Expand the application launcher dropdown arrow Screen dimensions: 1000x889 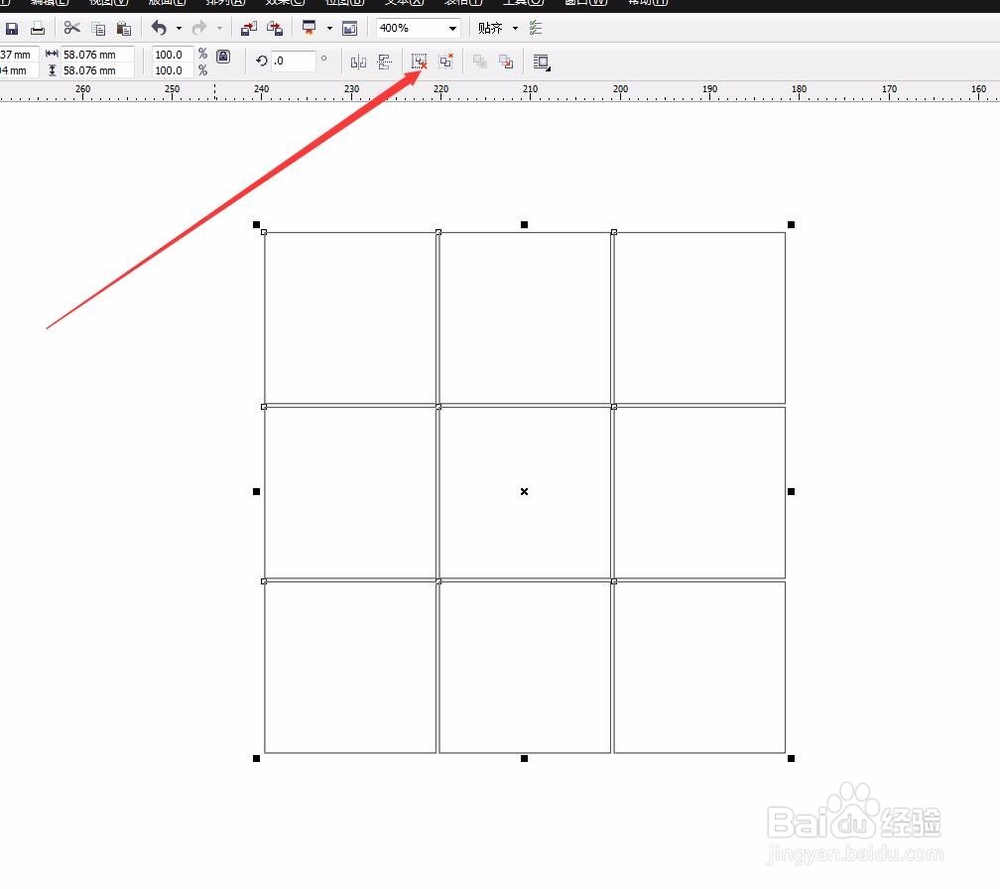[329, 29]
